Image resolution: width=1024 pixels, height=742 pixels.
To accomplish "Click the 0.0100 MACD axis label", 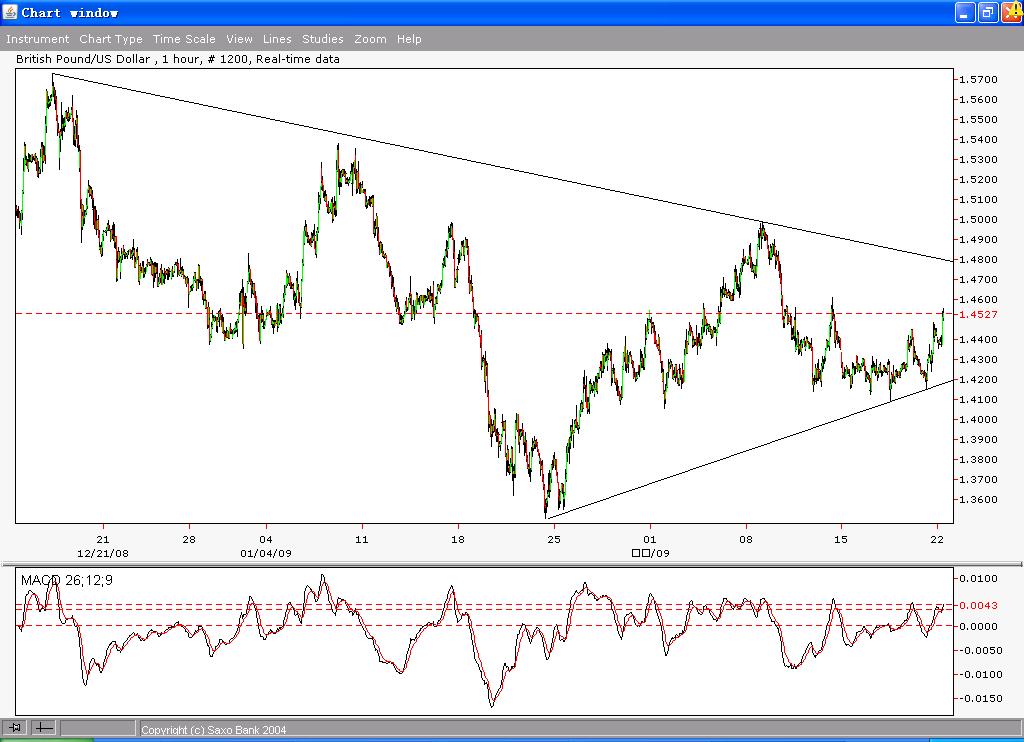I will [978, 579].
